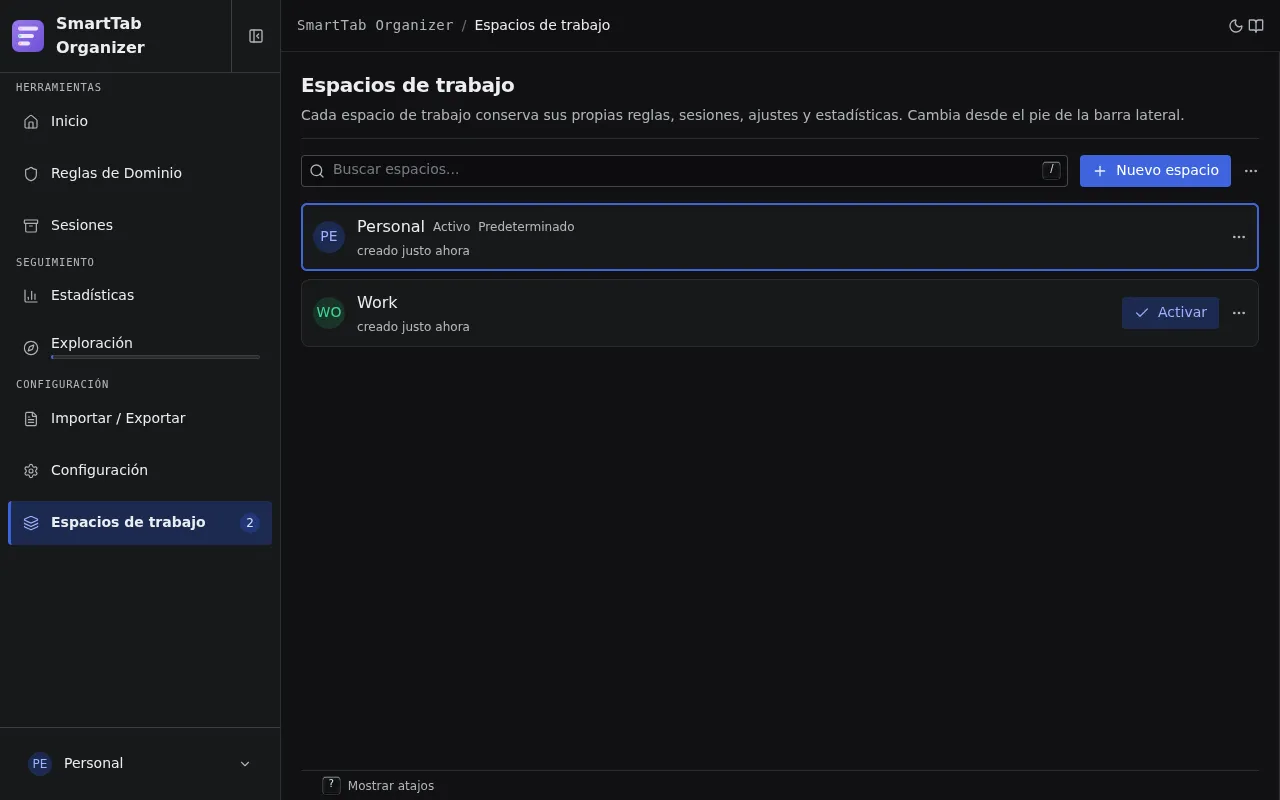Image resolution: width=1280 pixels, height=800 pixels.
Task: Click the Activo label
Action: click(x=451, y=227)
